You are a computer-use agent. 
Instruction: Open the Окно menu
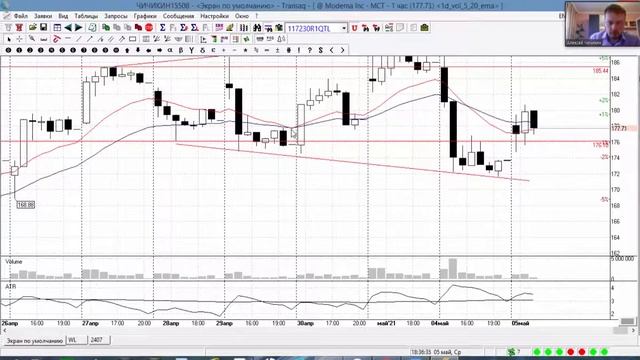242,16
